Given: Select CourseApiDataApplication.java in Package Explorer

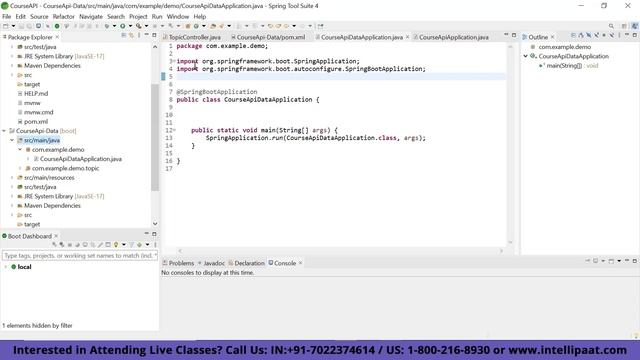Looking at the screenshot, I should pyautogui.click(x=81, y=159).
